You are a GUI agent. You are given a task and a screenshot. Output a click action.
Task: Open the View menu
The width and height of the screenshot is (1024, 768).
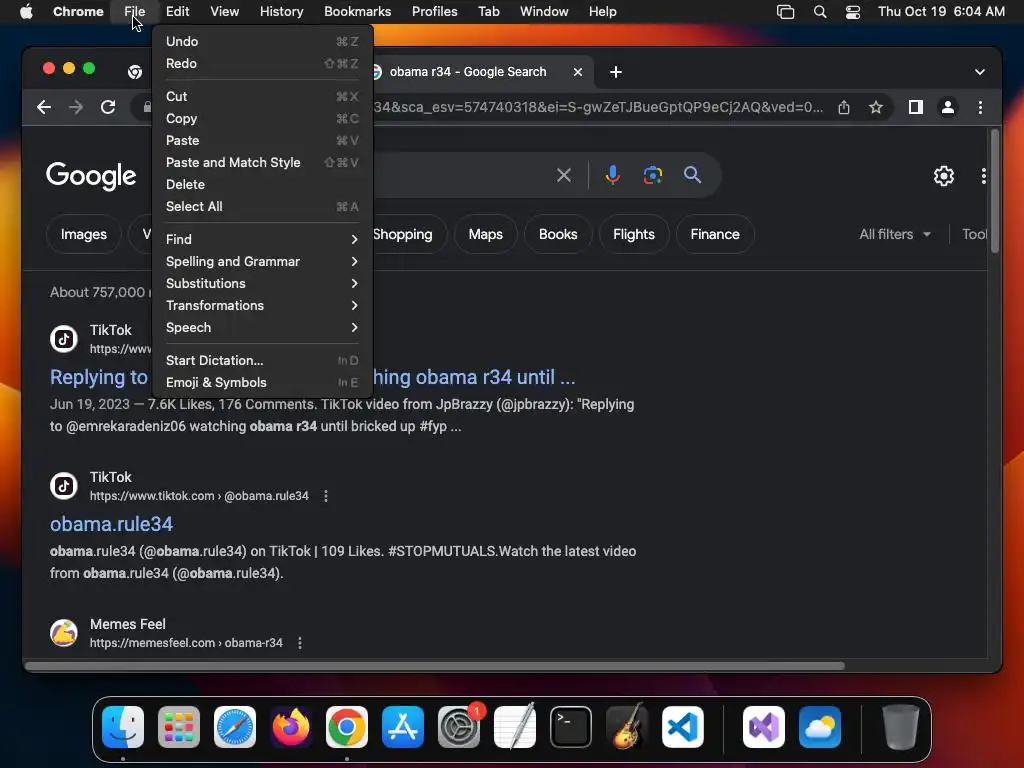point(224,12)
